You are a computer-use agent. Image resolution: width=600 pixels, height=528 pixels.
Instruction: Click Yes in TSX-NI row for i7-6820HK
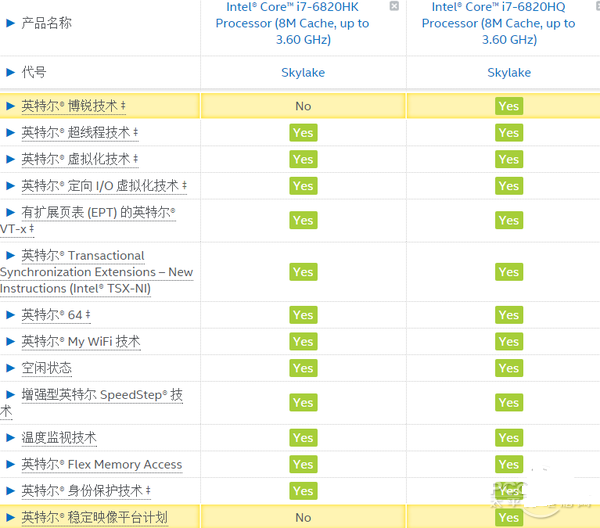(x=303, y=272)
